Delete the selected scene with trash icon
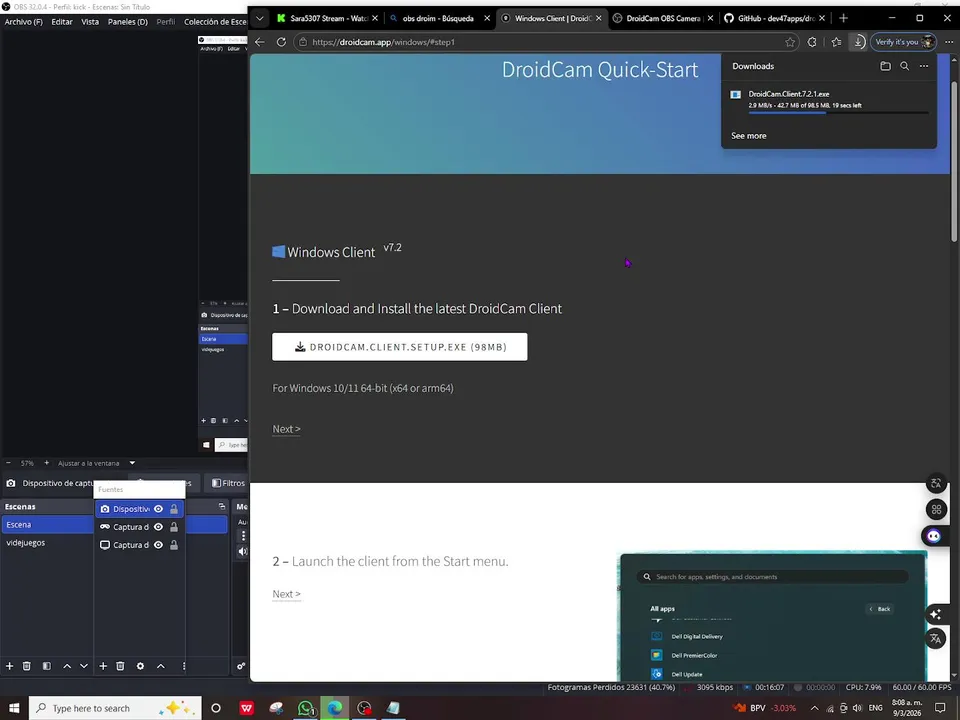 click(26, 666)
